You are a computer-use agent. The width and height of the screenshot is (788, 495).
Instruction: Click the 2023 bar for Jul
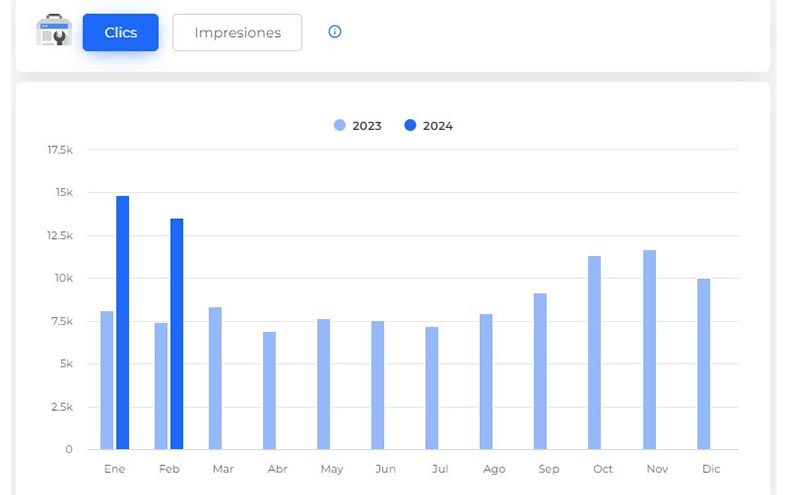[432, 388]
